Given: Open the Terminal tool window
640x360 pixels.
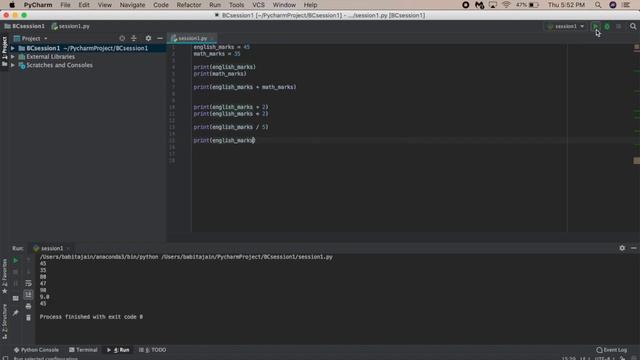Looking at the screenshot, I should (83, 350).
